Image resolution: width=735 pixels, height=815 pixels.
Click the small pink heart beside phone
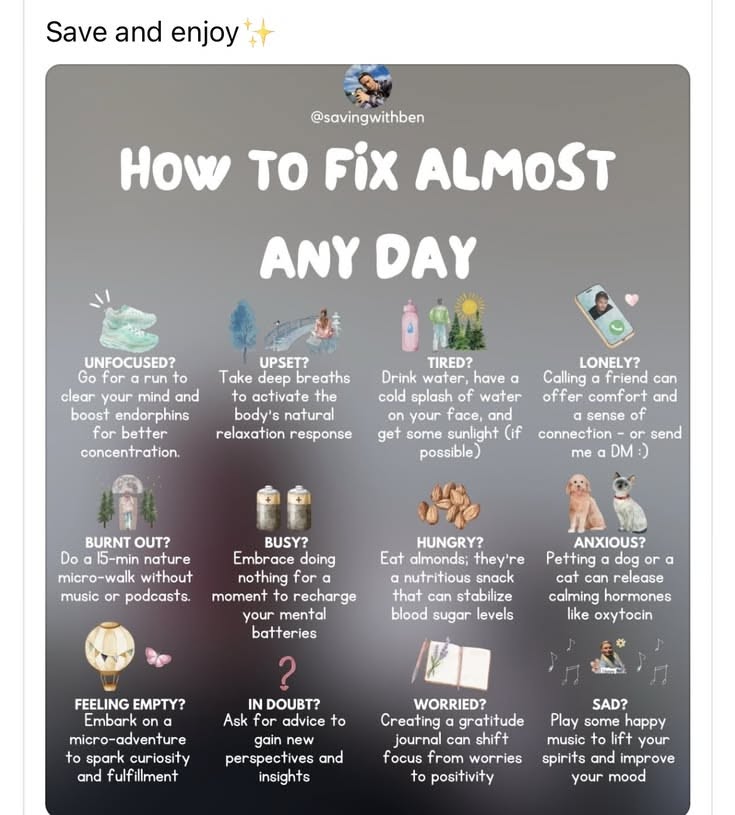(x=631, y=300)
